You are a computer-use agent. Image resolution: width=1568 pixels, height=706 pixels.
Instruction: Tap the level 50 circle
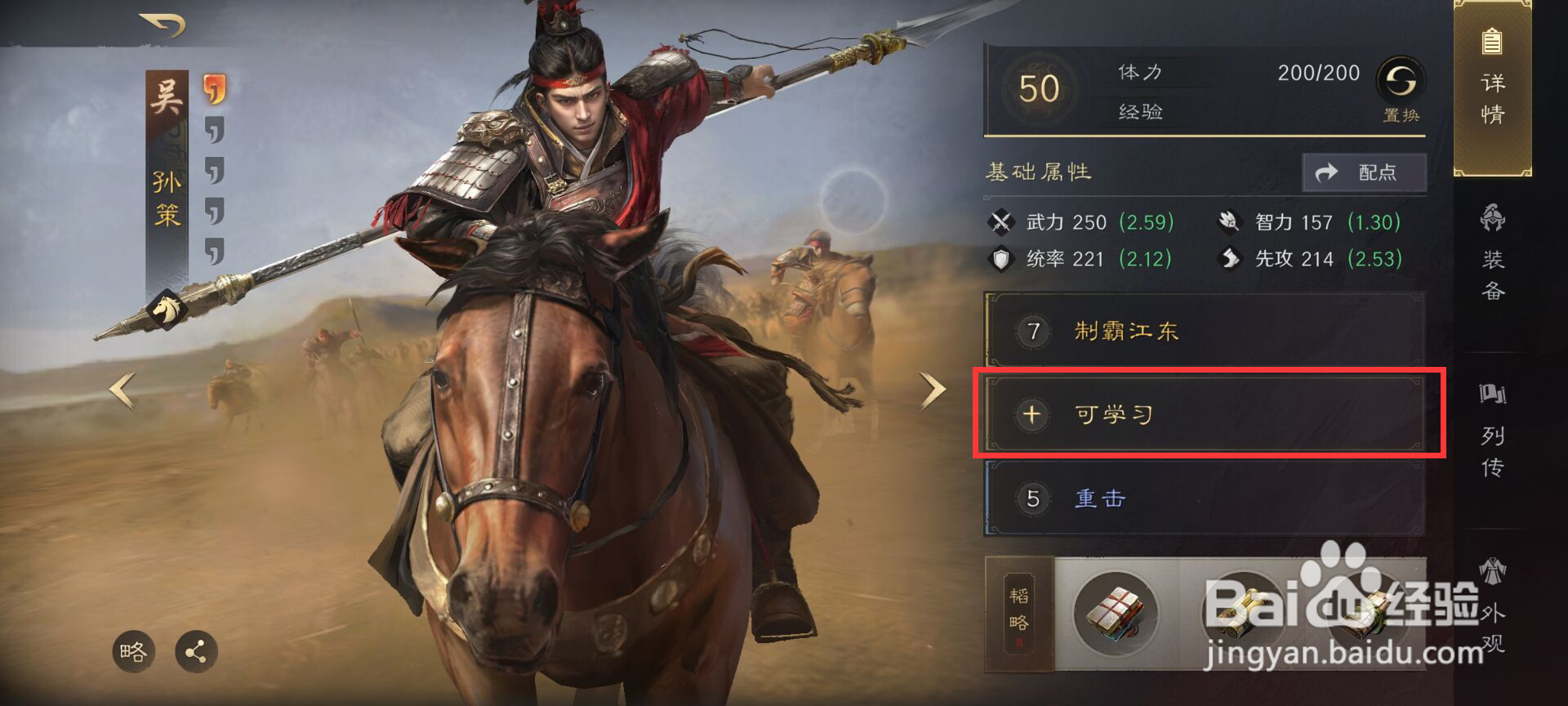pyautogui.click(x=1039, y=88)
